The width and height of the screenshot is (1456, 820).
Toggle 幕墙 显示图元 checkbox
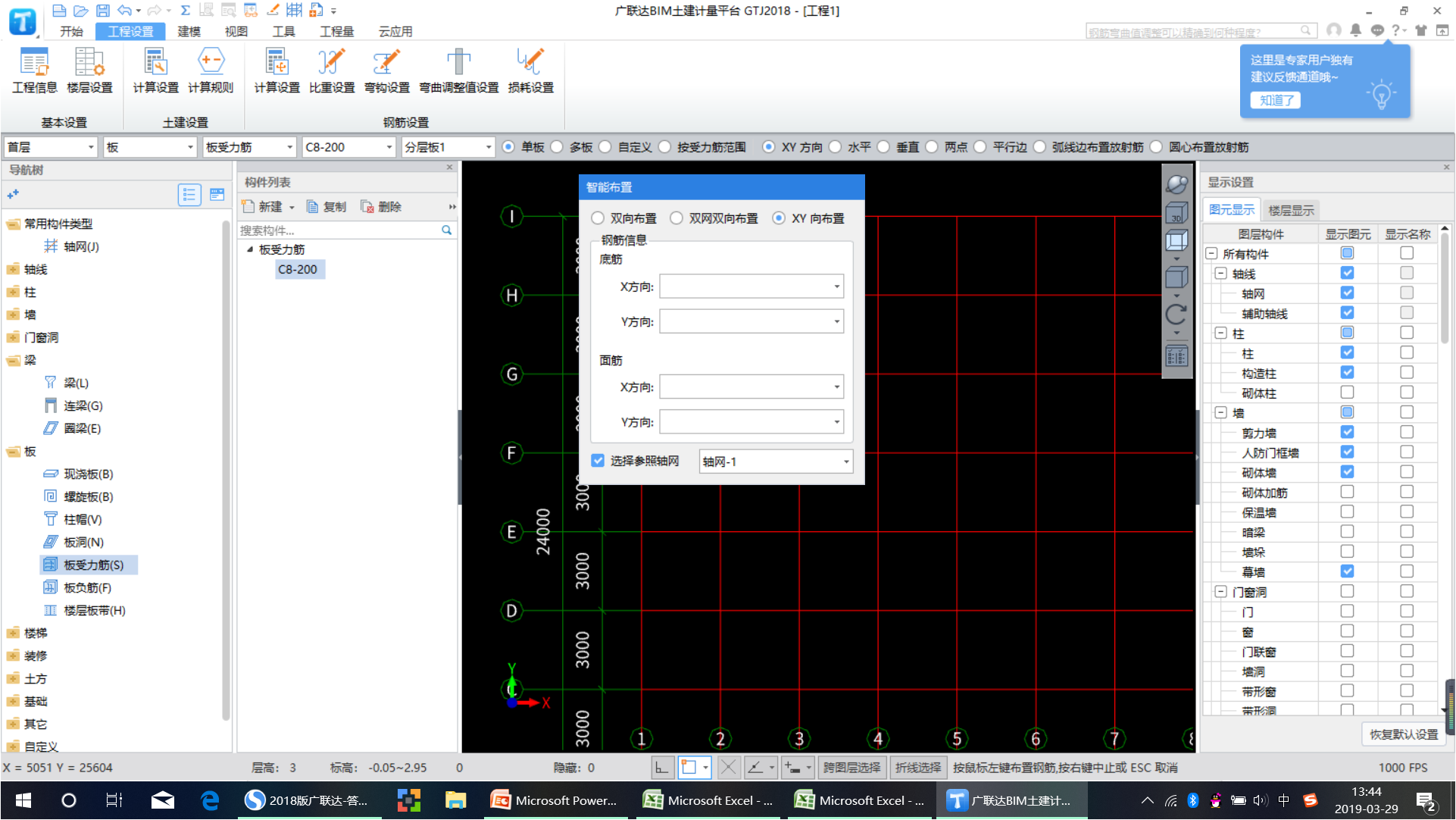tap(1347, 571)
